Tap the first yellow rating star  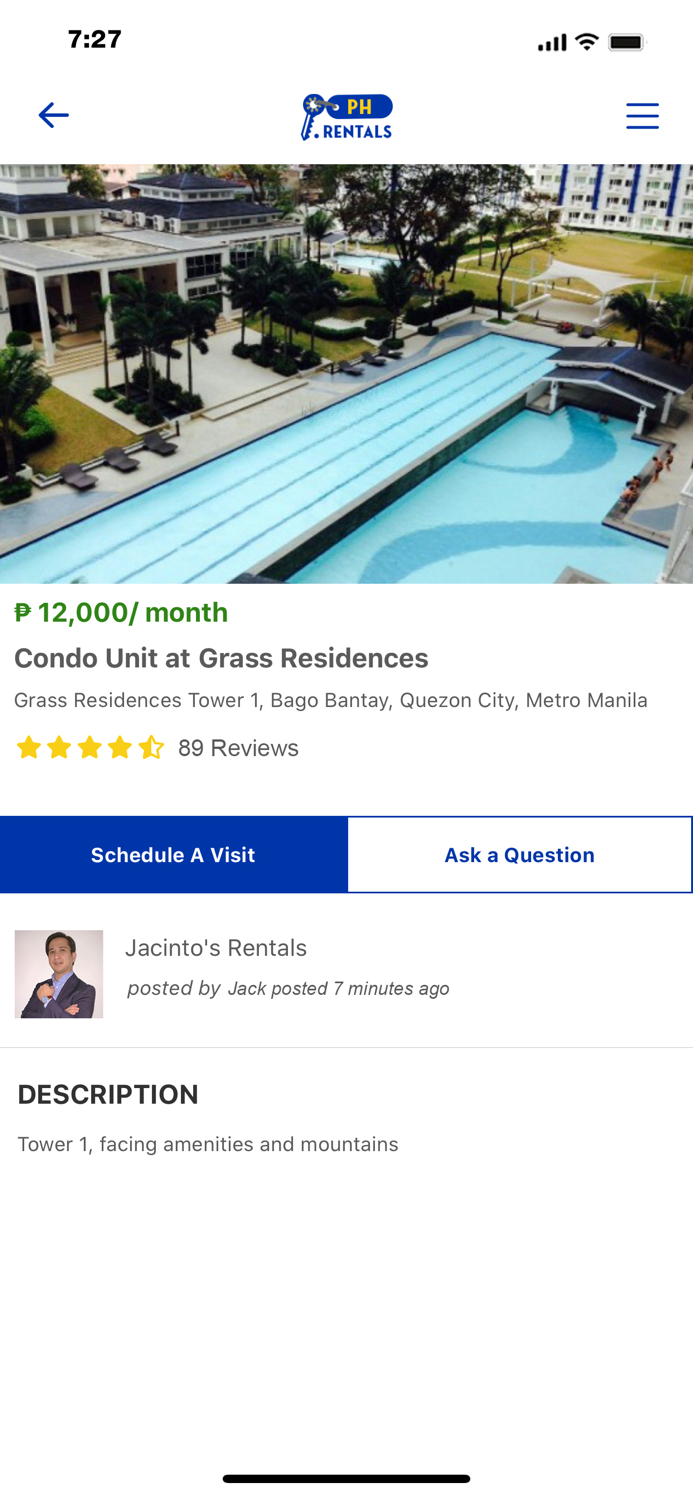pyautogui.click(x=28, y=747)
